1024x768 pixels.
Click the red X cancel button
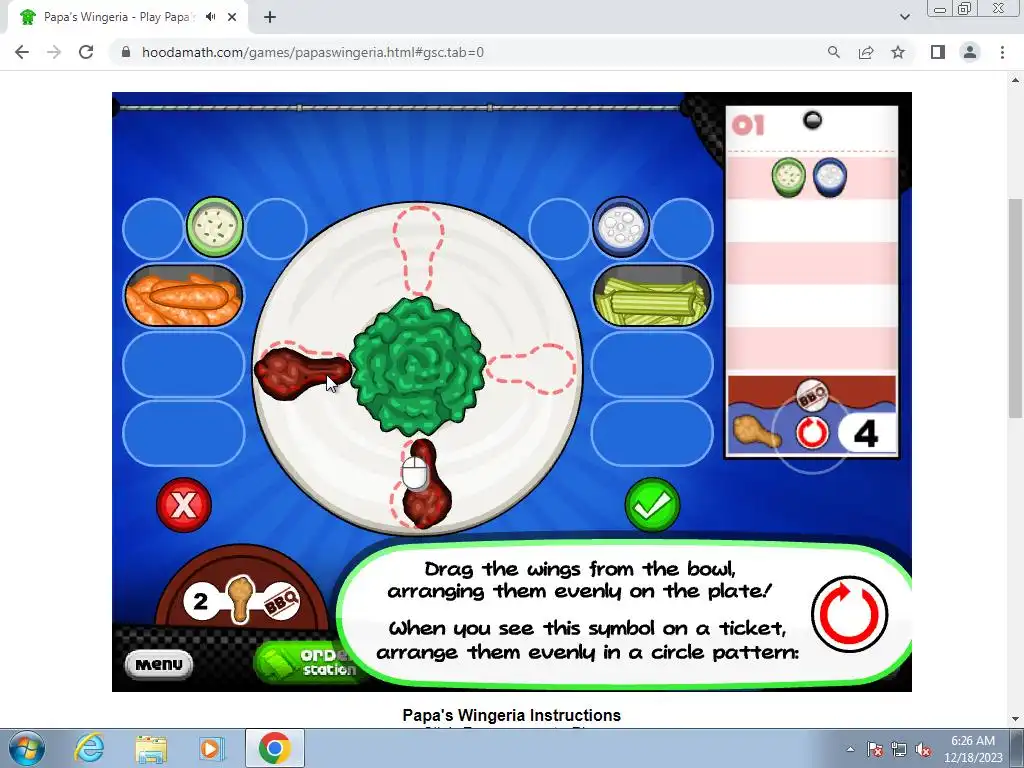click(x=184, y=505)
